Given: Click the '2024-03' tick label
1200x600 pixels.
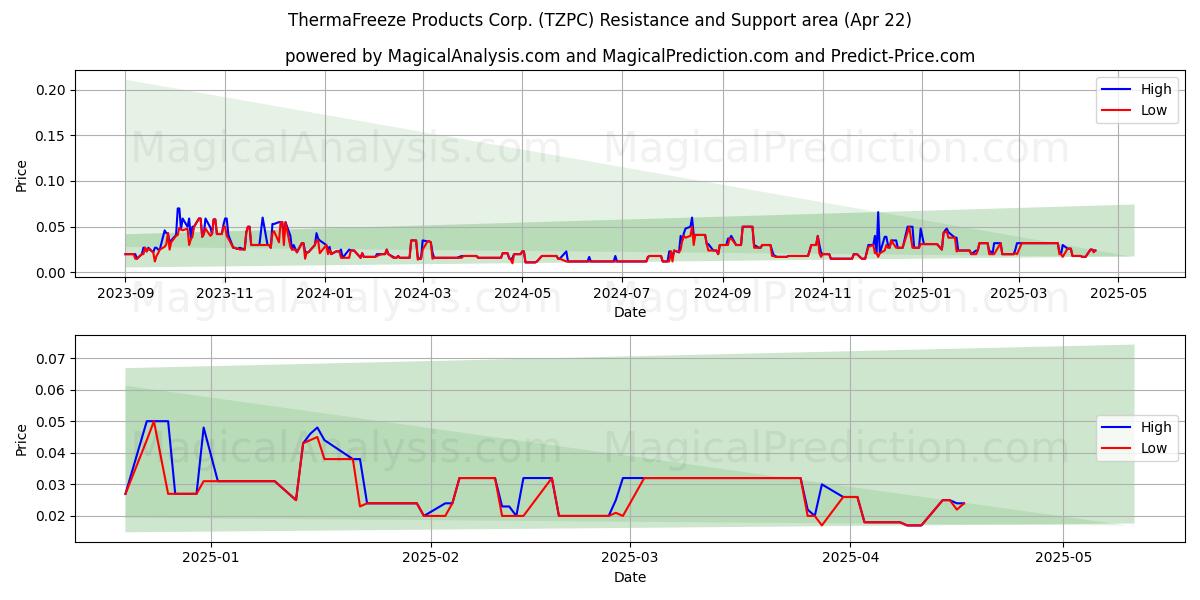Looking at the screenshot, I should pos(422,293).
